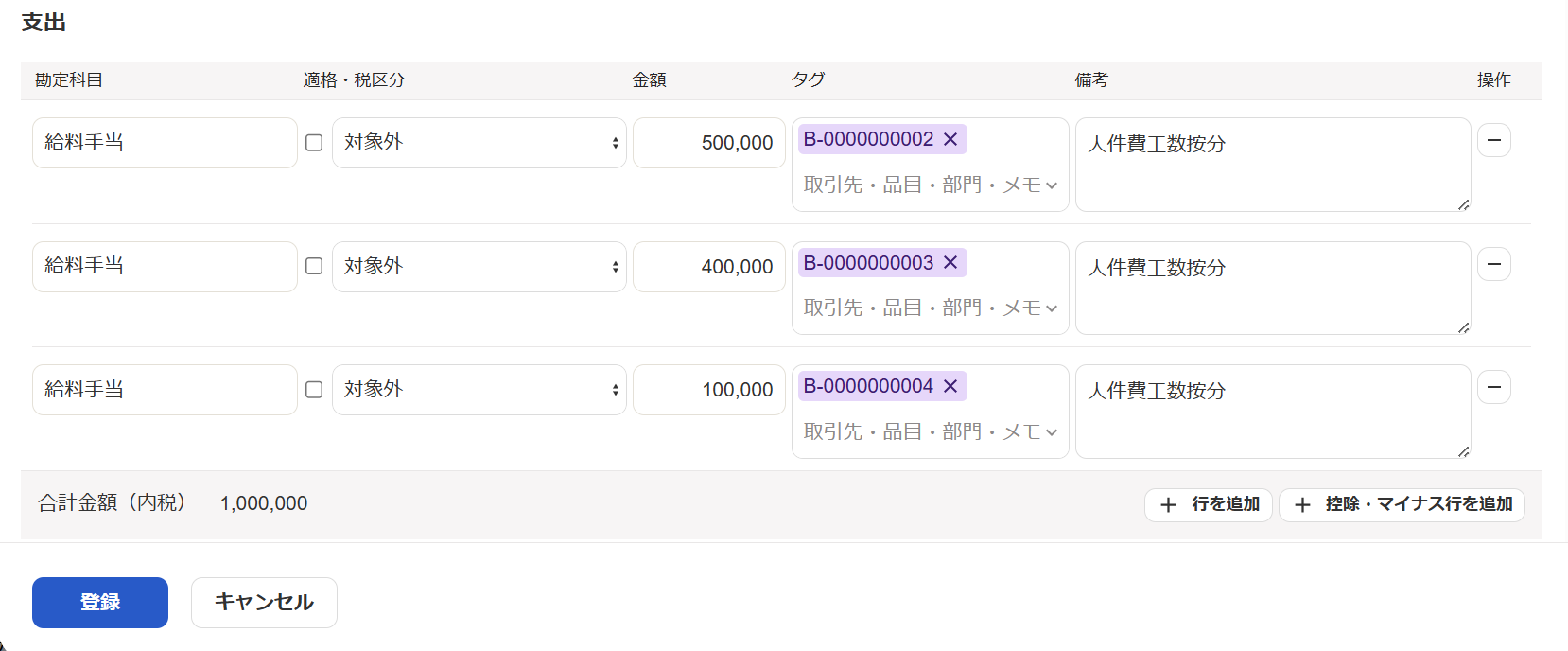
Task: Tick the 適格 checkbox in the 400,000 row
Action: (x=314, y=267)
